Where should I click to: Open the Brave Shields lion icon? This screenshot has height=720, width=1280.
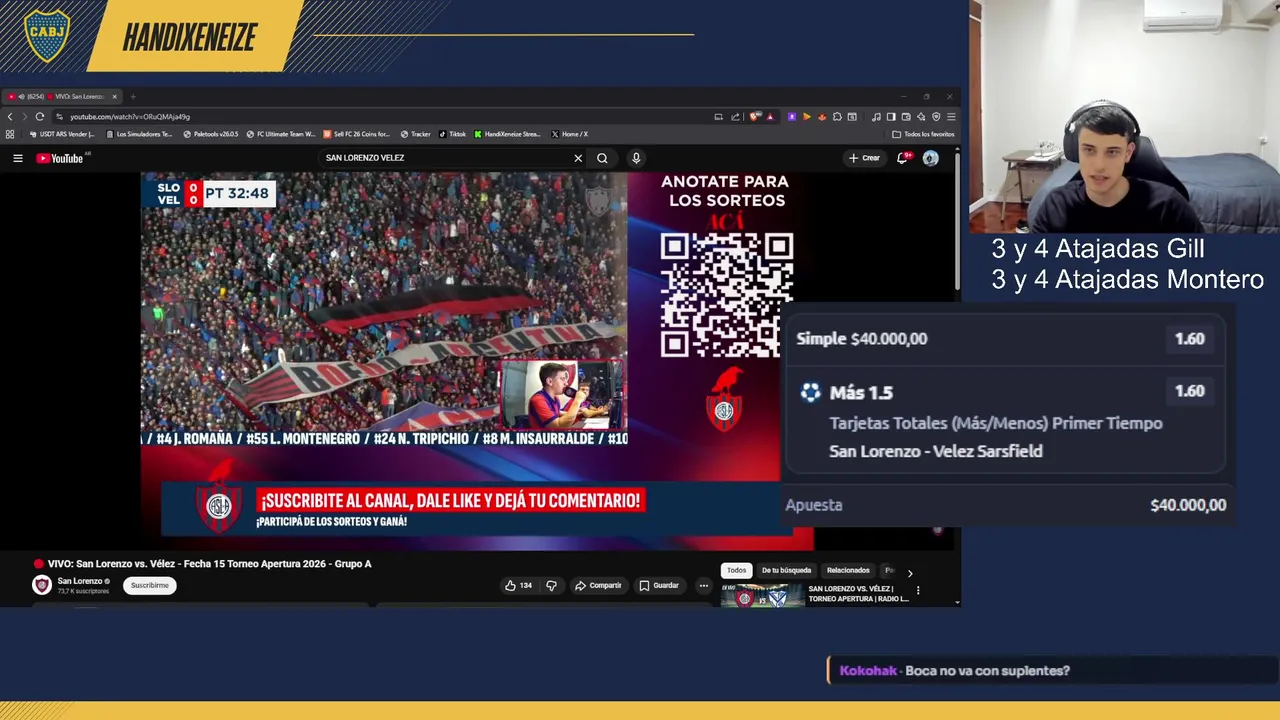coord(754,117)
